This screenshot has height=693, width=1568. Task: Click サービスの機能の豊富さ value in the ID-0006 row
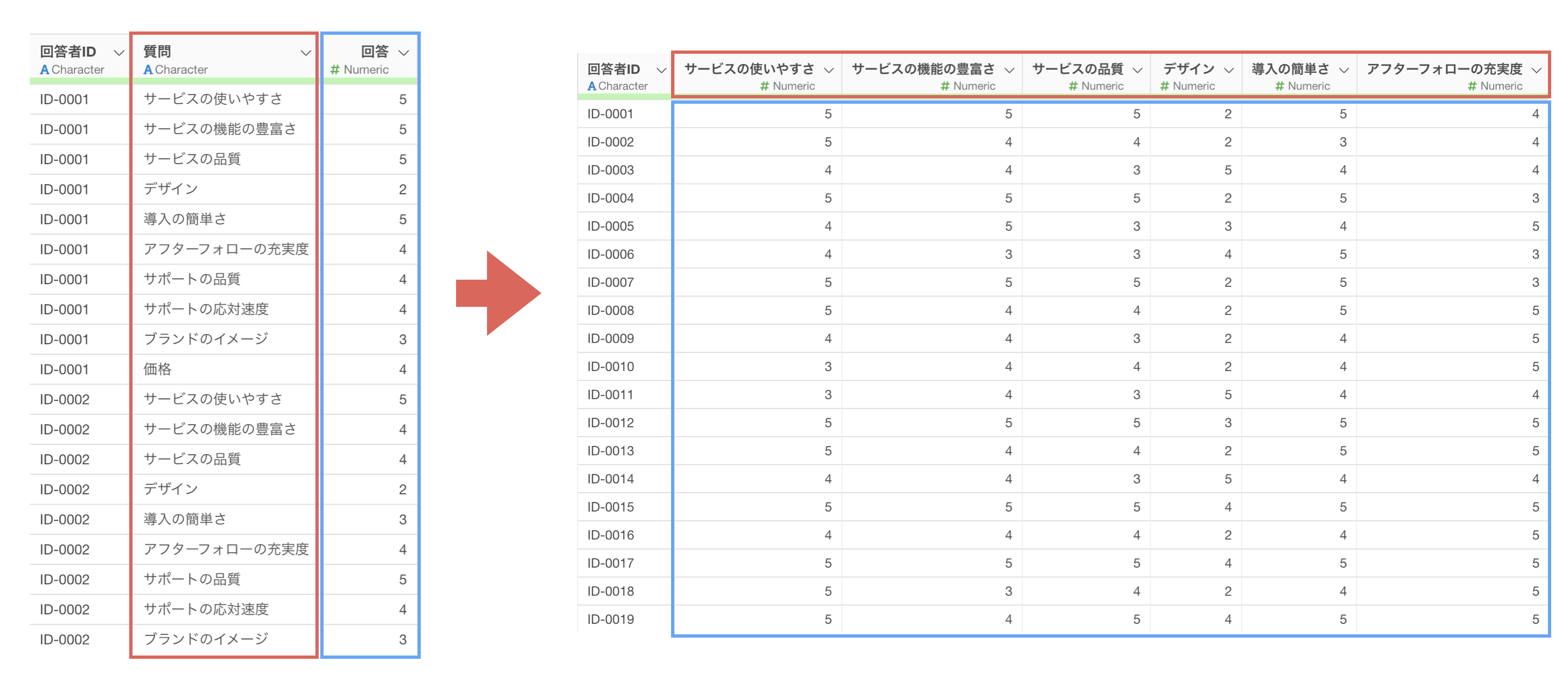click(x=1009, y=255)
